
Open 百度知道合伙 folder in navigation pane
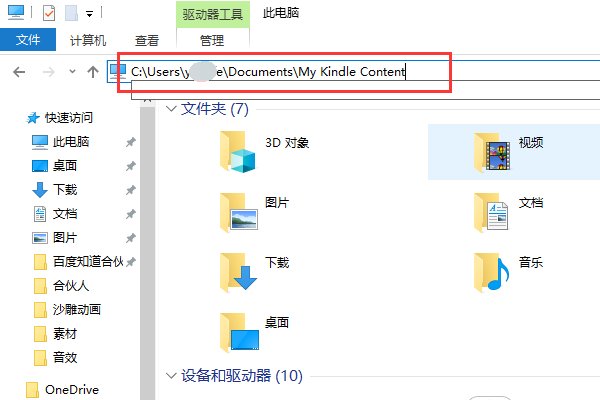pyautogui.click(x=88, y=262)
